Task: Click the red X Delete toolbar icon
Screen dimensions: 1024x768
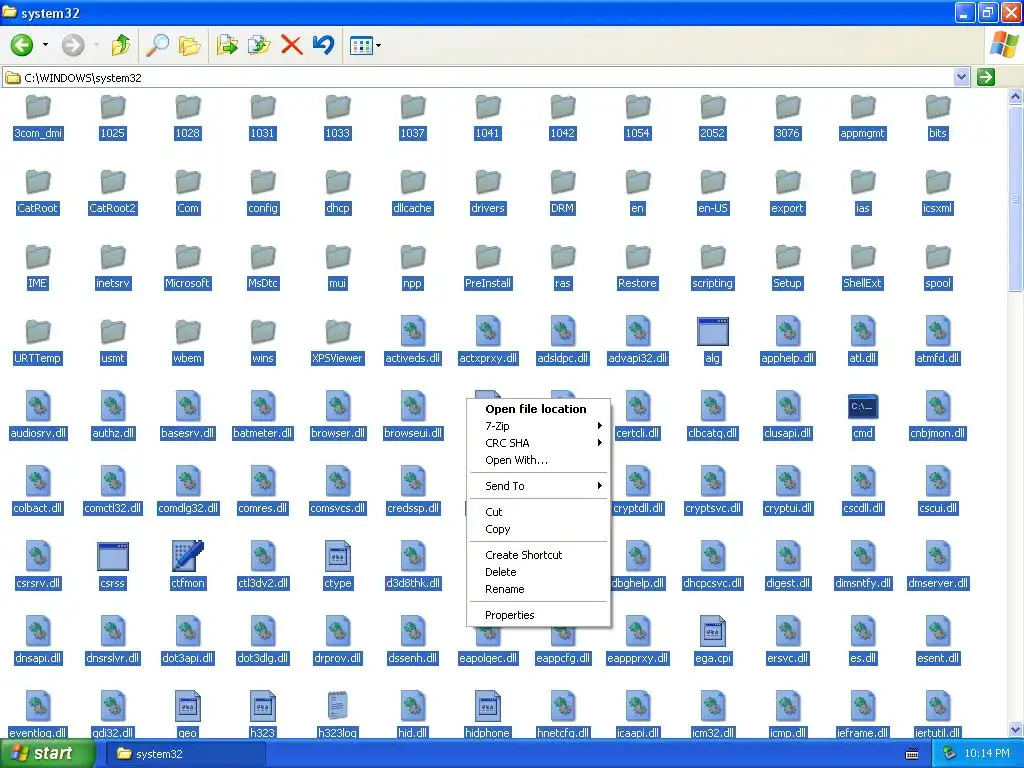Action: pos(291,45)
